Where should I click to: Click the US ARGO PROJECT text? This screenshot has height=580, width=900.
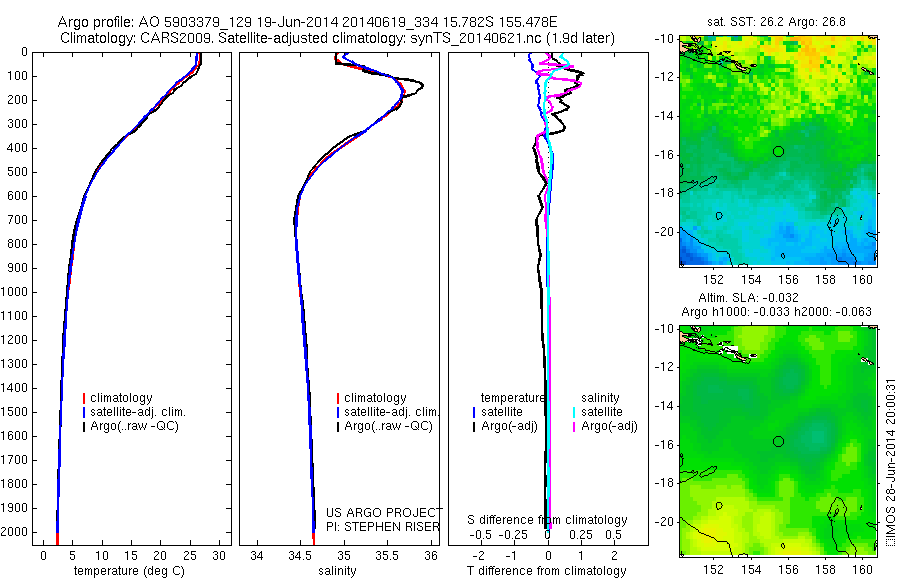point(384,512)
